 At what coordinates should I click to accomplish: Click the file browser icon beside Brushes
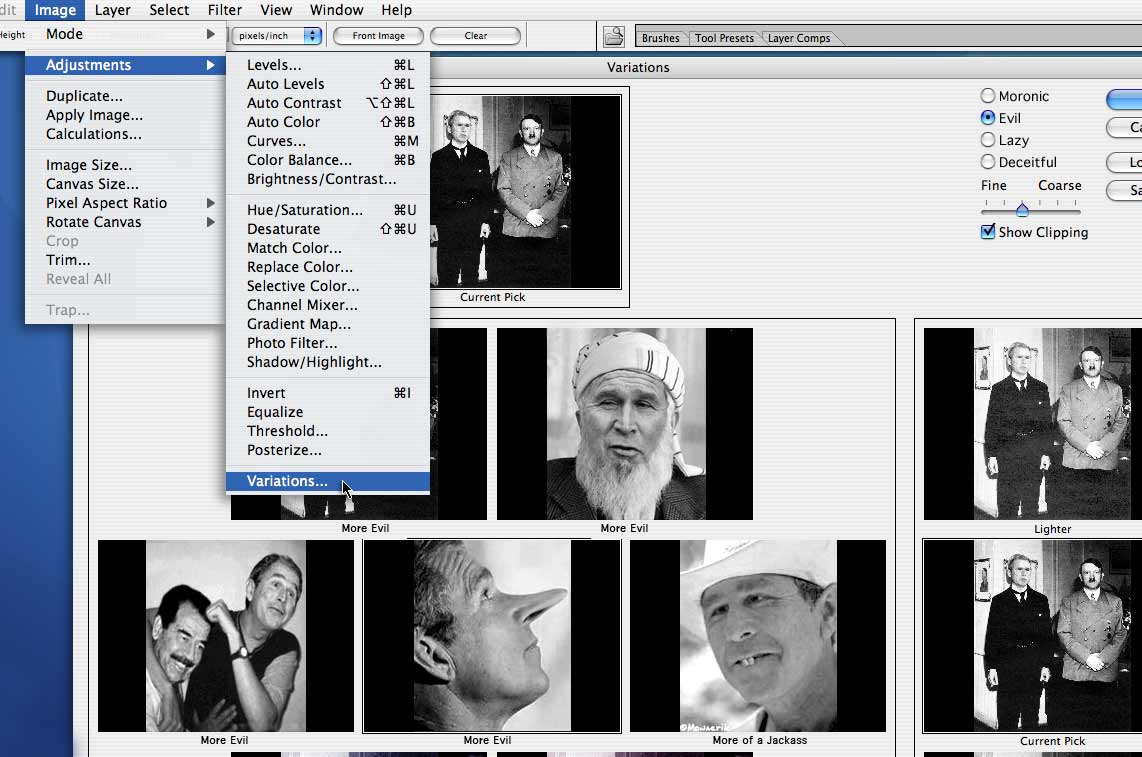tap(613, 37)
